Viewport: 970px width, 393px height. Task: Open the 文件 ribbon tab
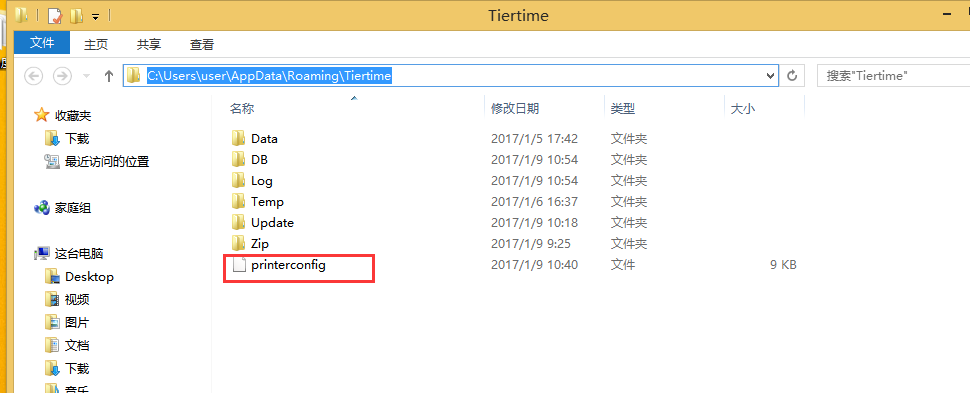point(42,43)
